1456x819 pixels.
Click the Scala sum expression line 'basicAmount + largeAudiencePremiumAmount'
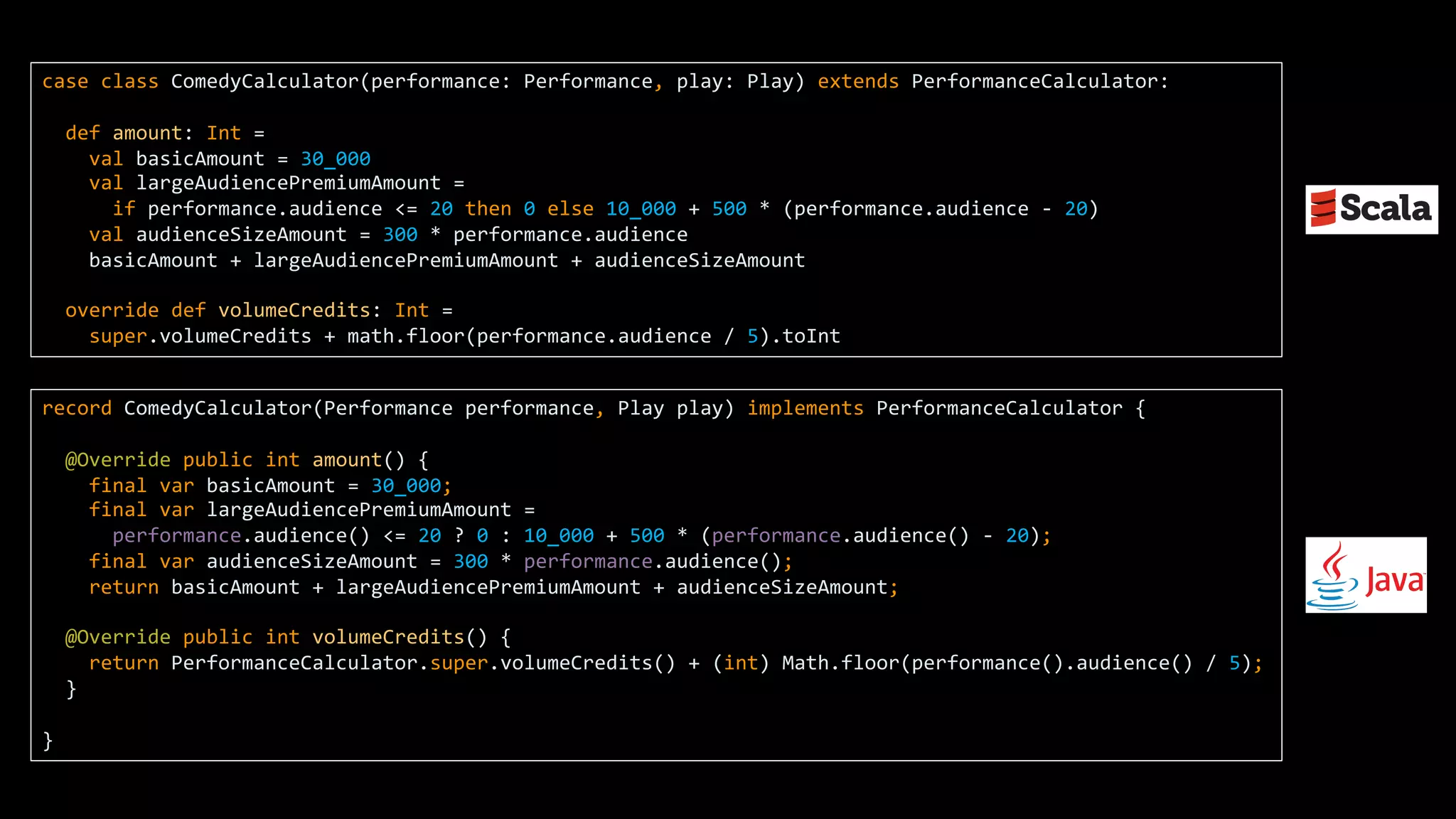[x=447, y=260]
